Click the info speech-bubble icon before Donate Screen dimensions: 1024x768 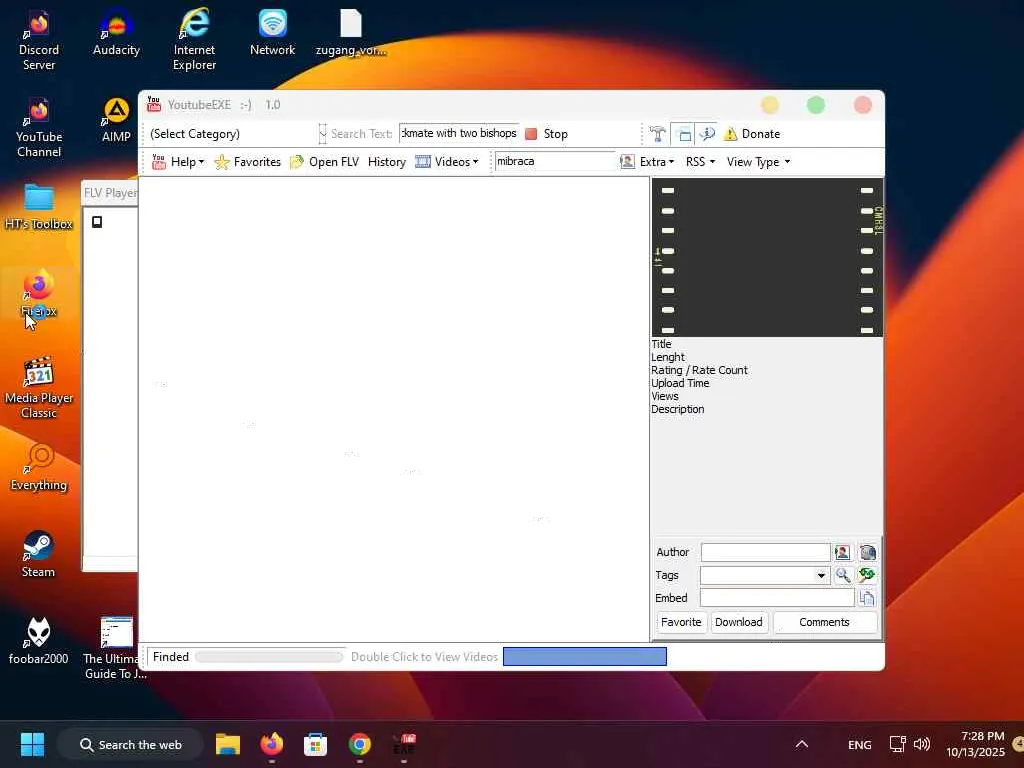point(707,134)
